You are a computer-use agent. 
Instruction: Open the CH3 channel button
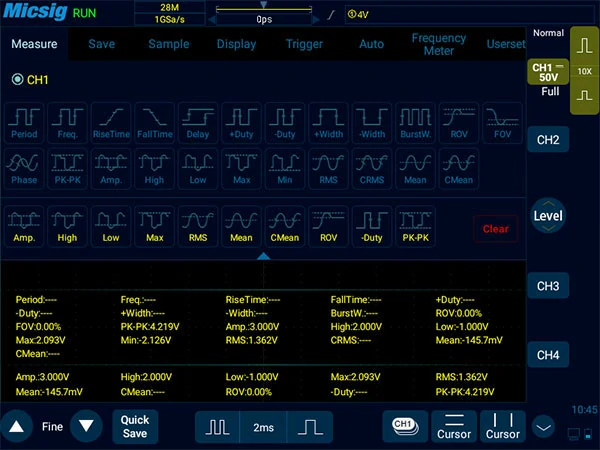click(x=548, y=286)
